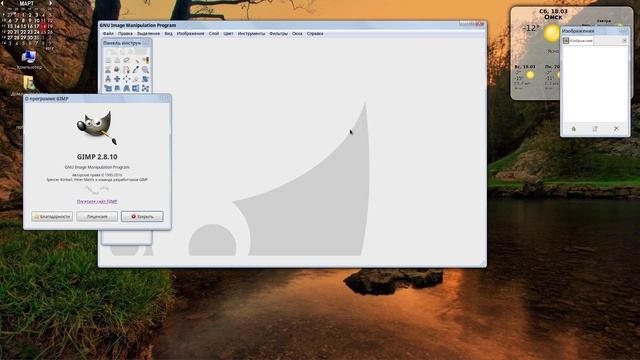Select the Flip tool

click(136, 88)
